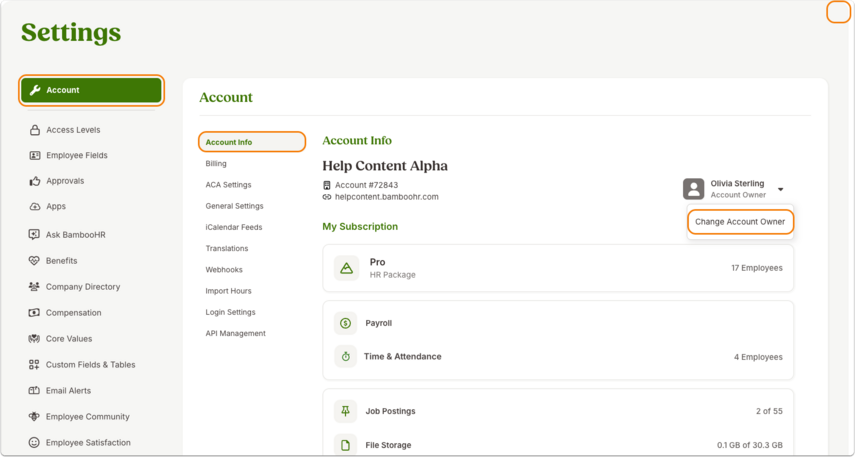Click the lock icon for Access Levels
855x457 pixels.
tap(35, 130)
